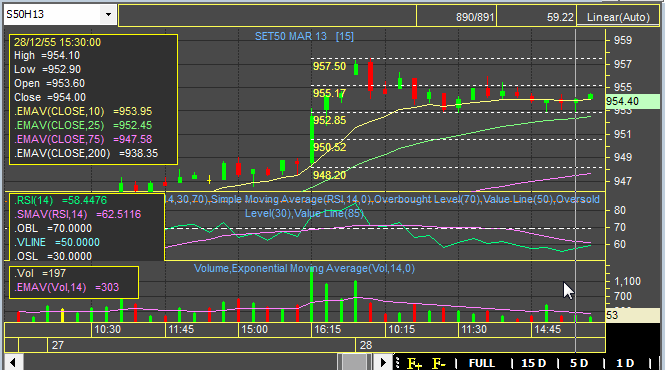Viewport: 666px width, 370px height.
Task: Click the date 28 axis label
Action: [x=366, y=345]
